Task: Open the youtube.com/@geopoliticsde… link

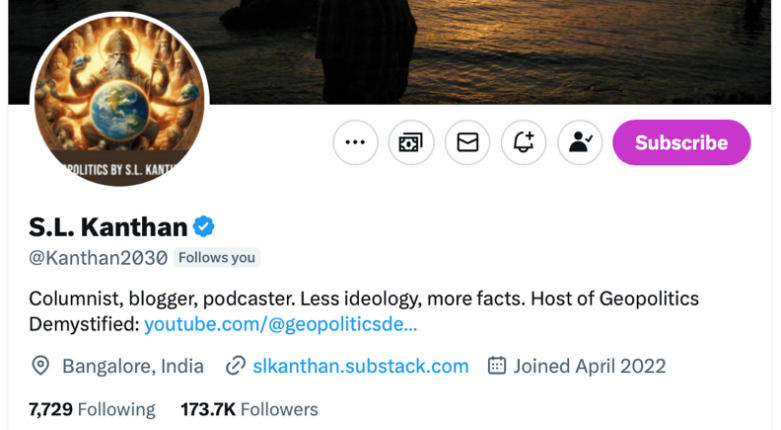Action: pos(281,324)
